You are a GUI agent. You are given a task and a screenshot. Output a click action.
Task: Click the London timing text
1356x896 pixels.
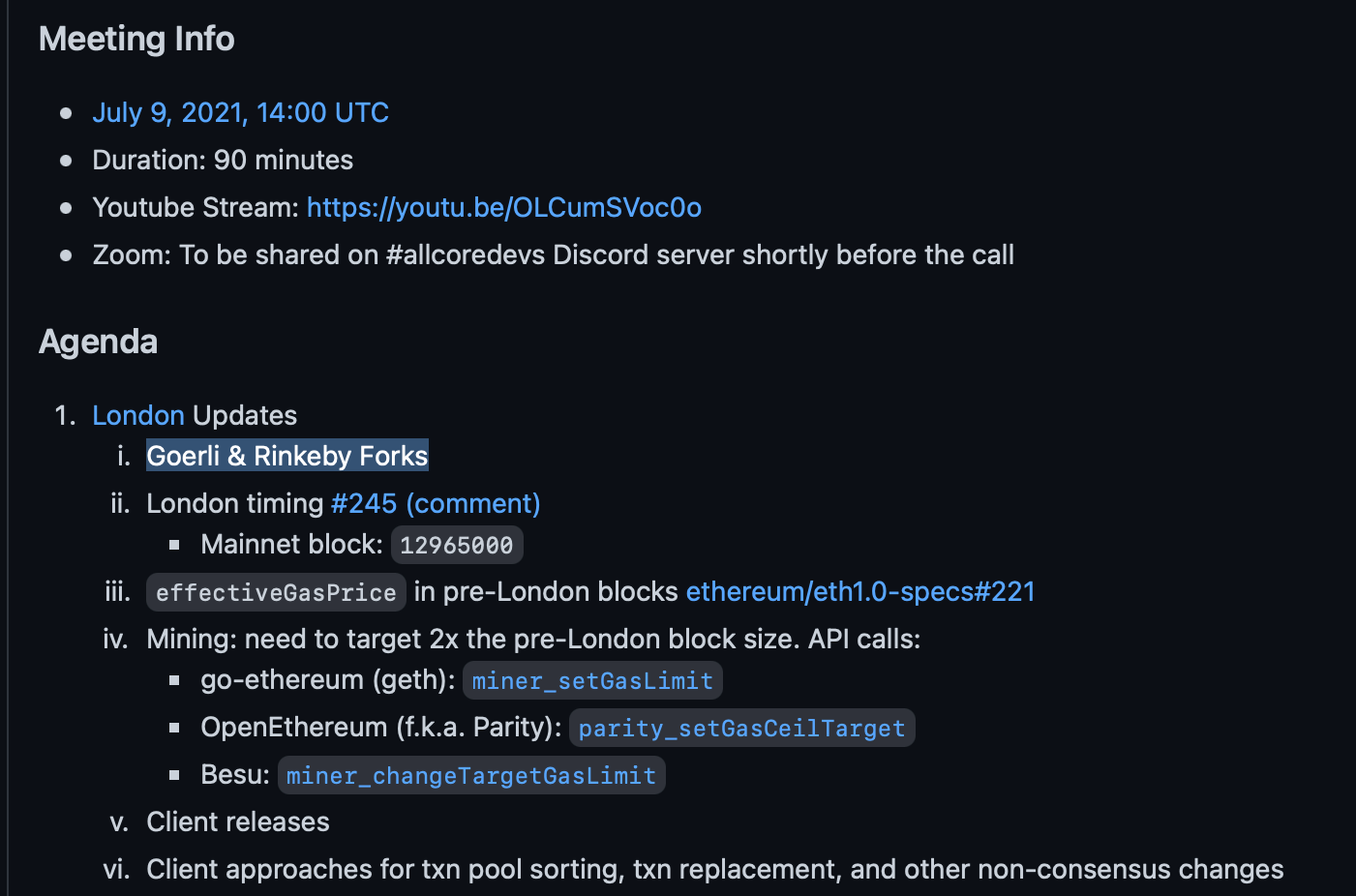(234, 504)
